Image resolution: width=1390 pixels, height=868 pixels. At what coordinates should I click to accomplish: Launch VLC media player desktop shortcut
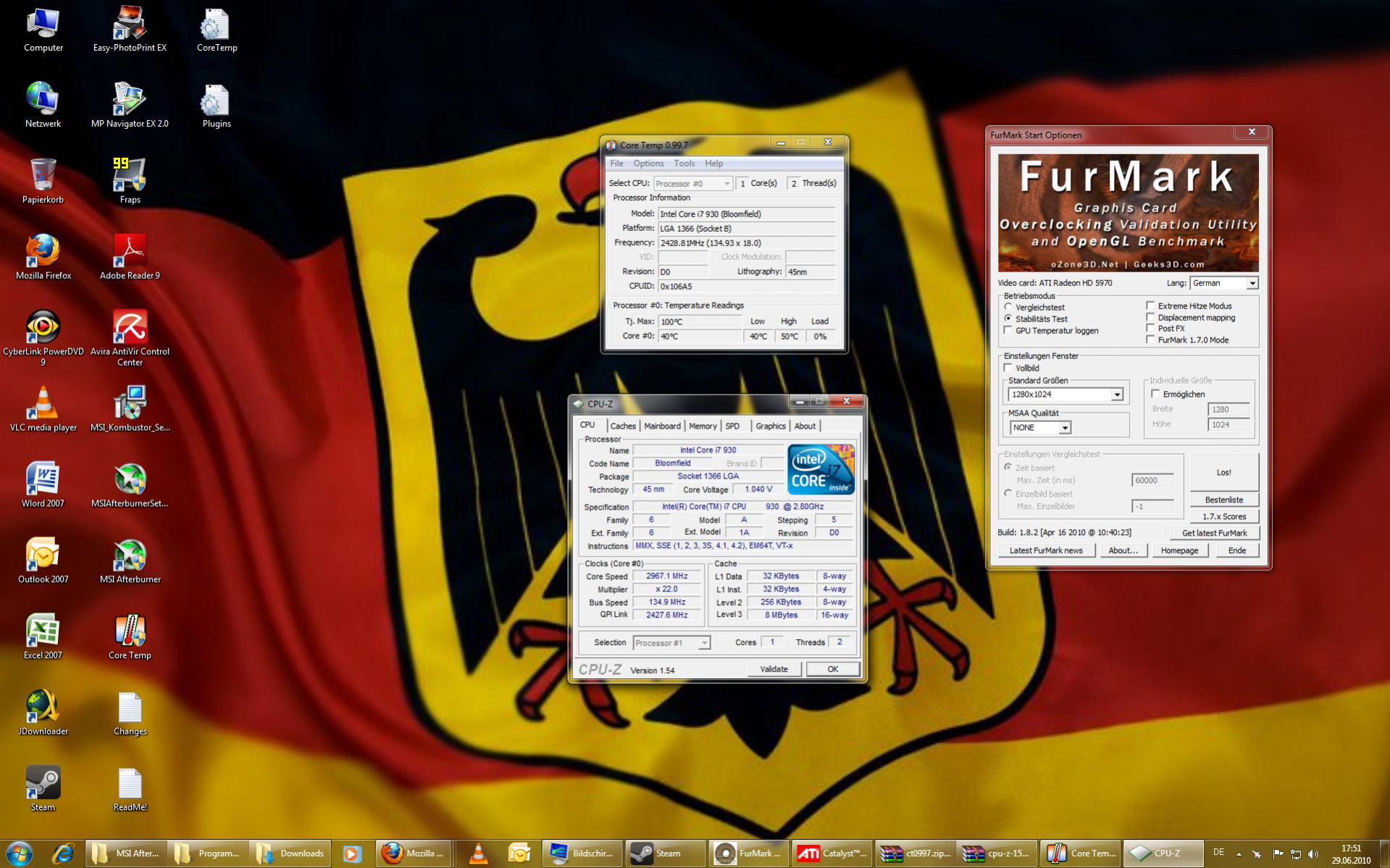coord(43,410)
